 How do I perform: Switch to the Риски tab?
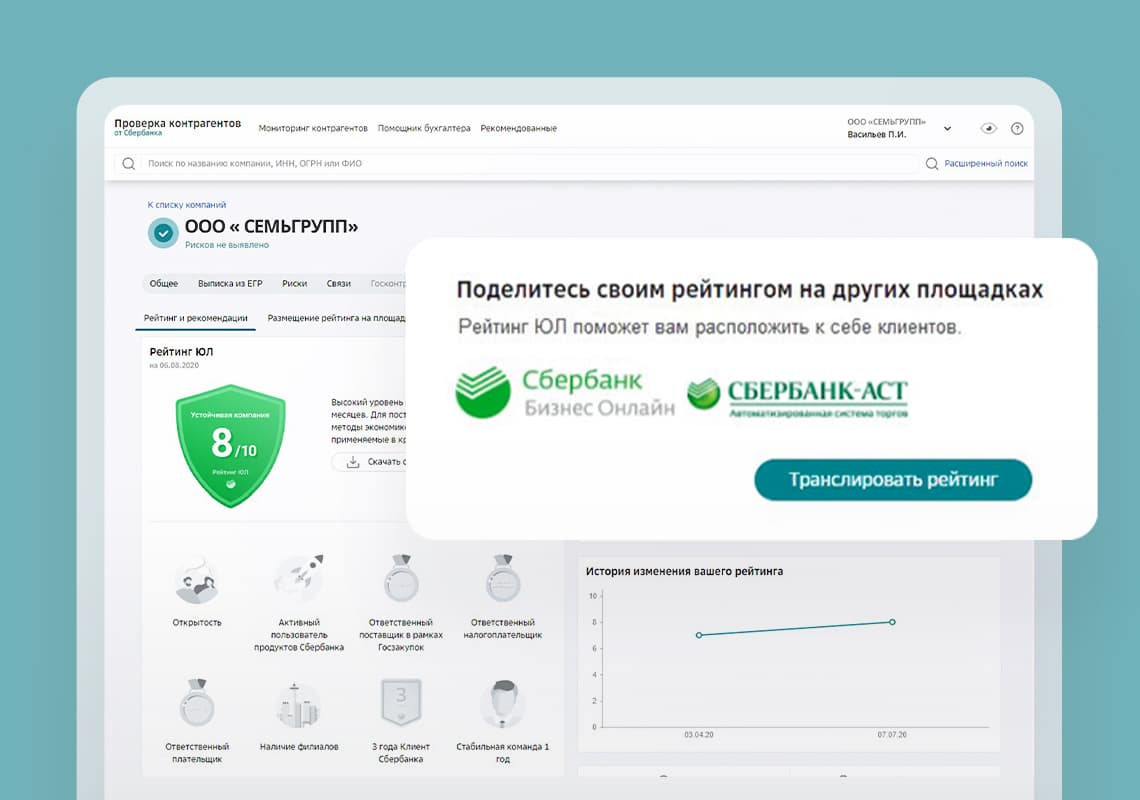tap(294, 284)
